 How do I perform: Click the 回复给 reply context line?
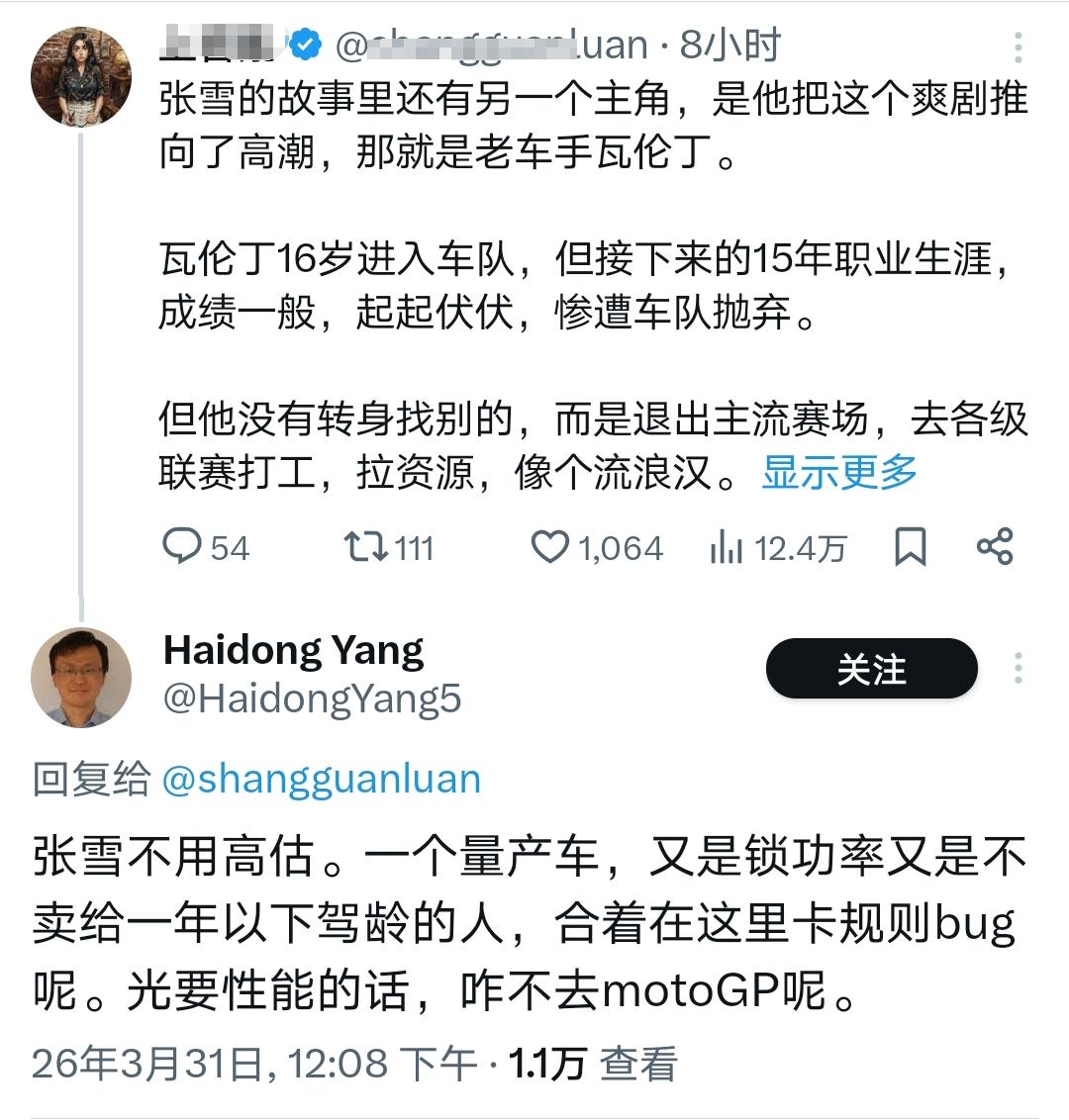coord(89,779)
